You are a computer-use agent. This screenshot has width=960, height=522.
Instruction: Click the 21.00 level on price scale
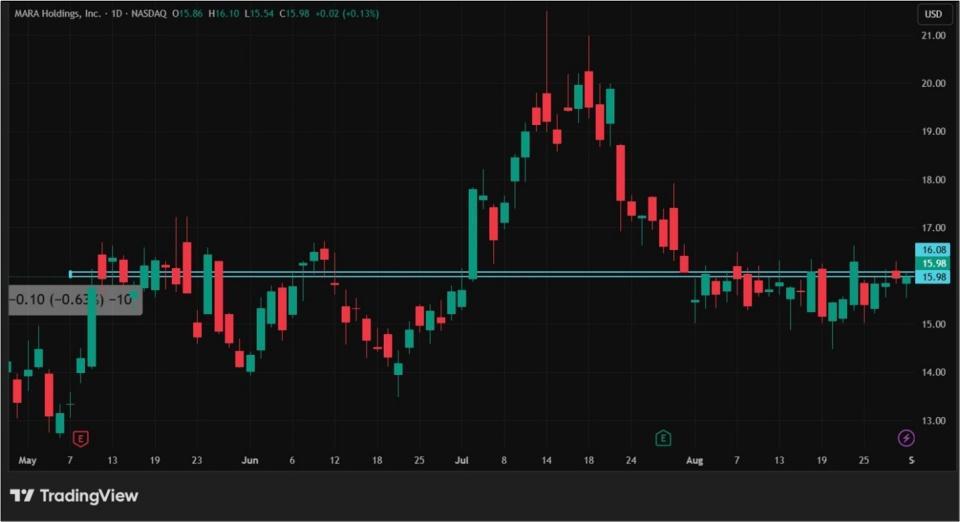932,36
